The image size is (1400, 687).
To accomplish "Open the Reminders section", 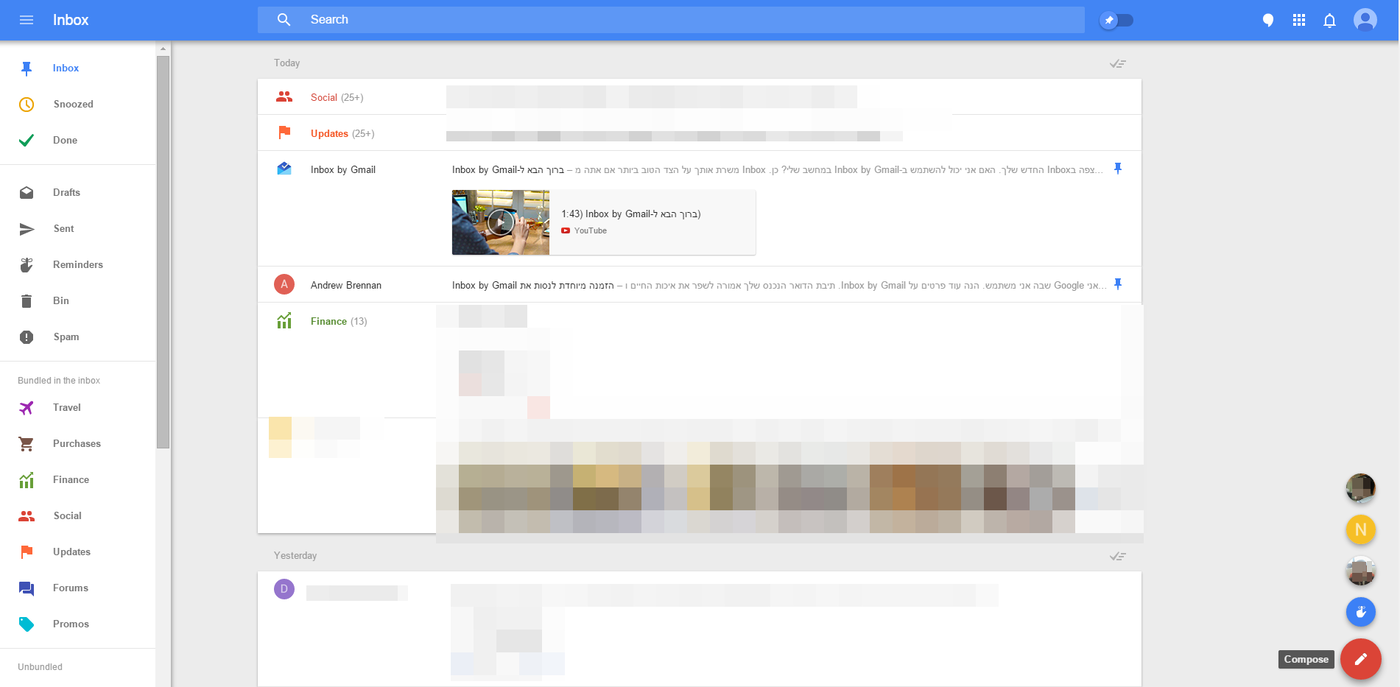I will pyautogui.click(x=76, y=264).
